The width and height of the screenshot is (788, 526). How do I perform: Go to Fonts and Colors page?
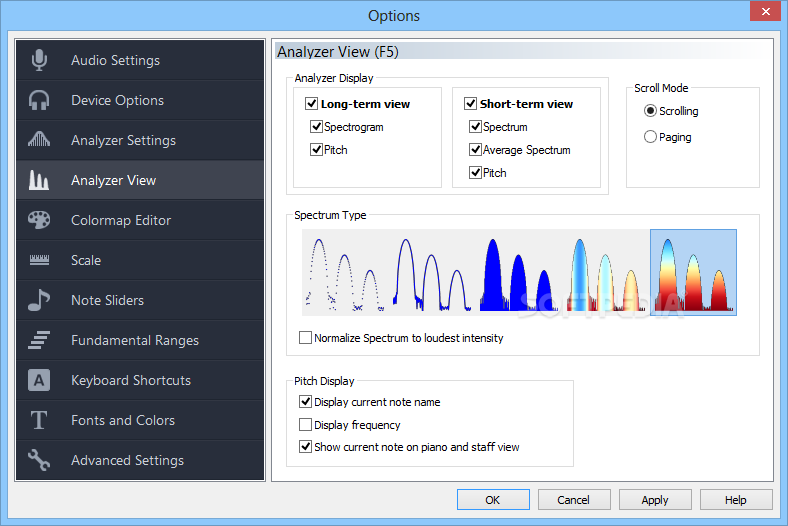(140, 420)
